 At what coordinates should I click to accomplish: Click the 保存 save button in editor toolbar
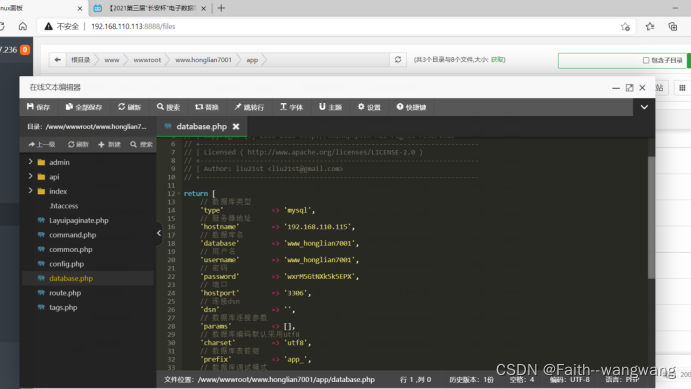(x=38, y=107)
